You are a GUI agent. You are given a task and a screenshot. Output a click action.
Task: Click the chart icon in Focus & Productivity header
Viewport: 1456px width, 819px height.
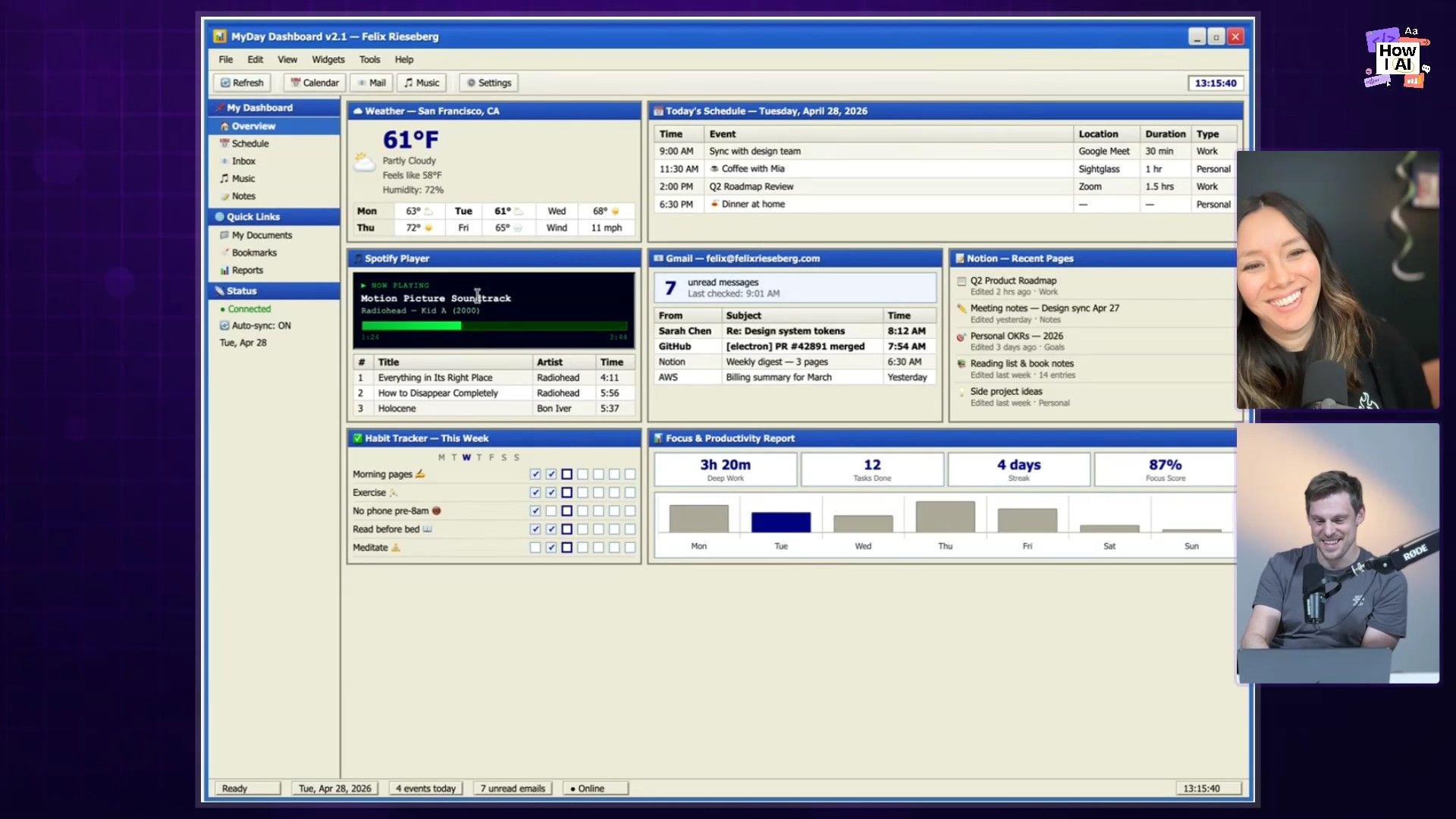click(x=658, y=438)
